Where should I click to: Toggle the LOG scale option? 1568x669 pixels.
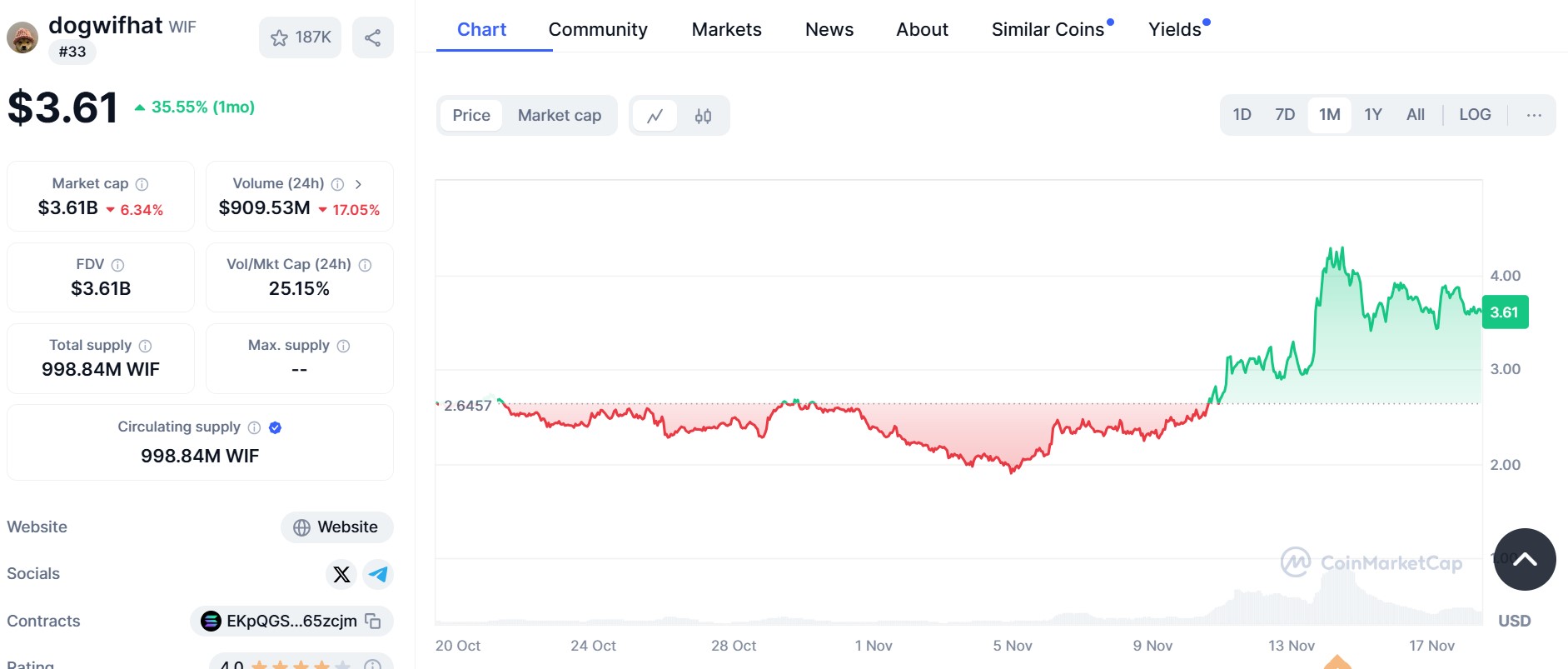(x=1474, y=115)
